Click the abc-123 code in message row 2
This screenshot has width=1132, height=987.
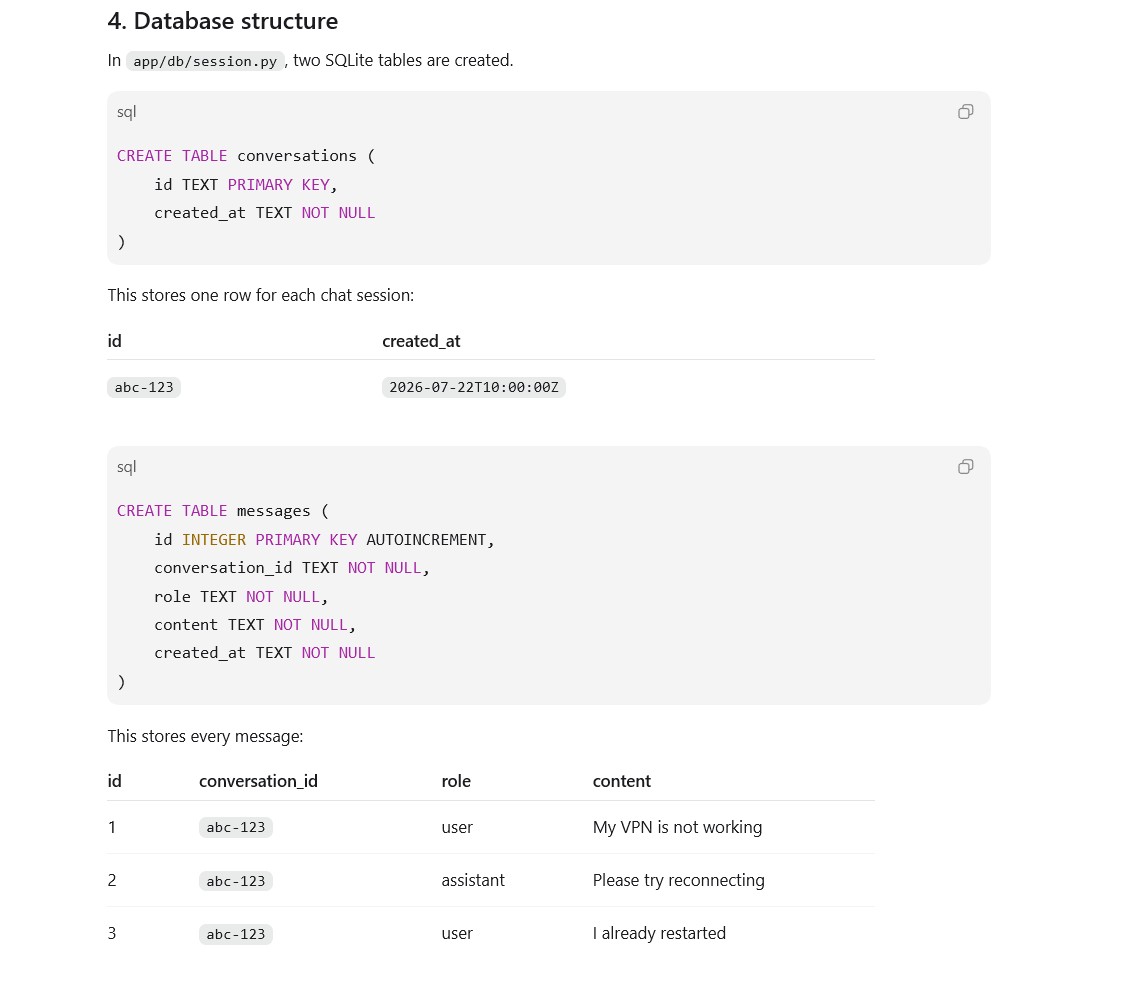pos(235,882)
